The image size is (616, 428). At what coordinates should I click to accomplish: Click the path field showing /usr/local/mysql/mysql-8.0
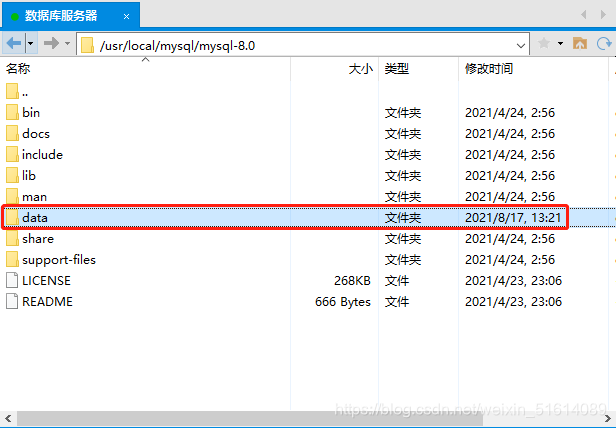tap(302, 46)
